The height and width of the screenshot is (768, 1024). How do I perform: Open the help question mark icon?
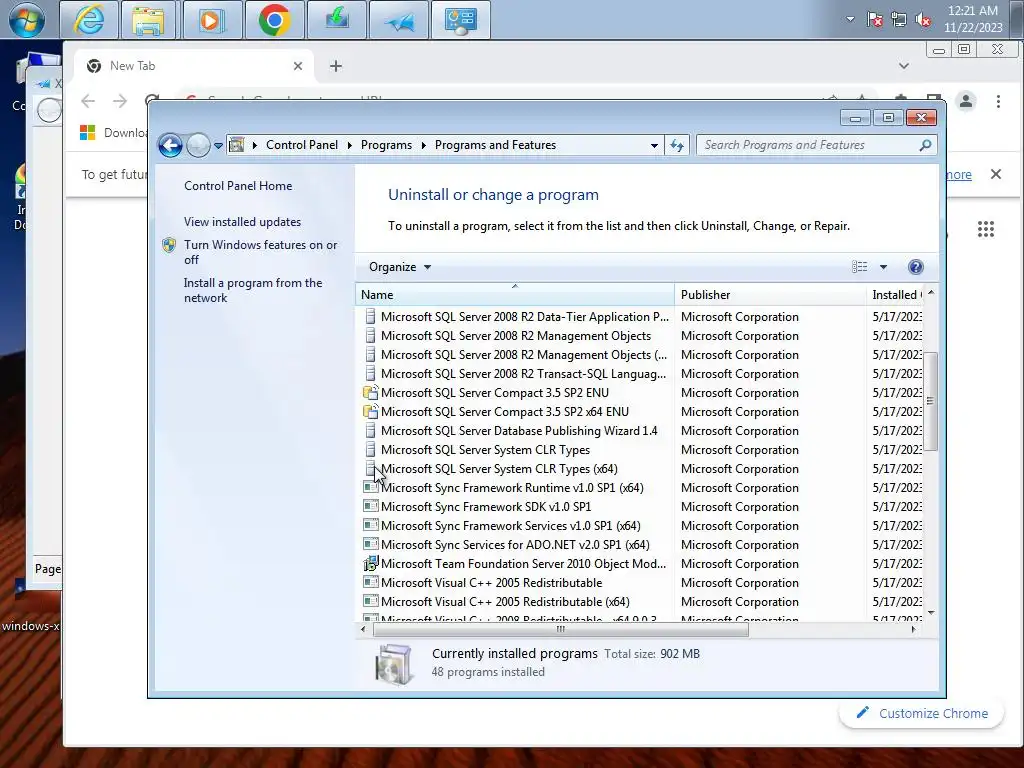coord(916,266)
